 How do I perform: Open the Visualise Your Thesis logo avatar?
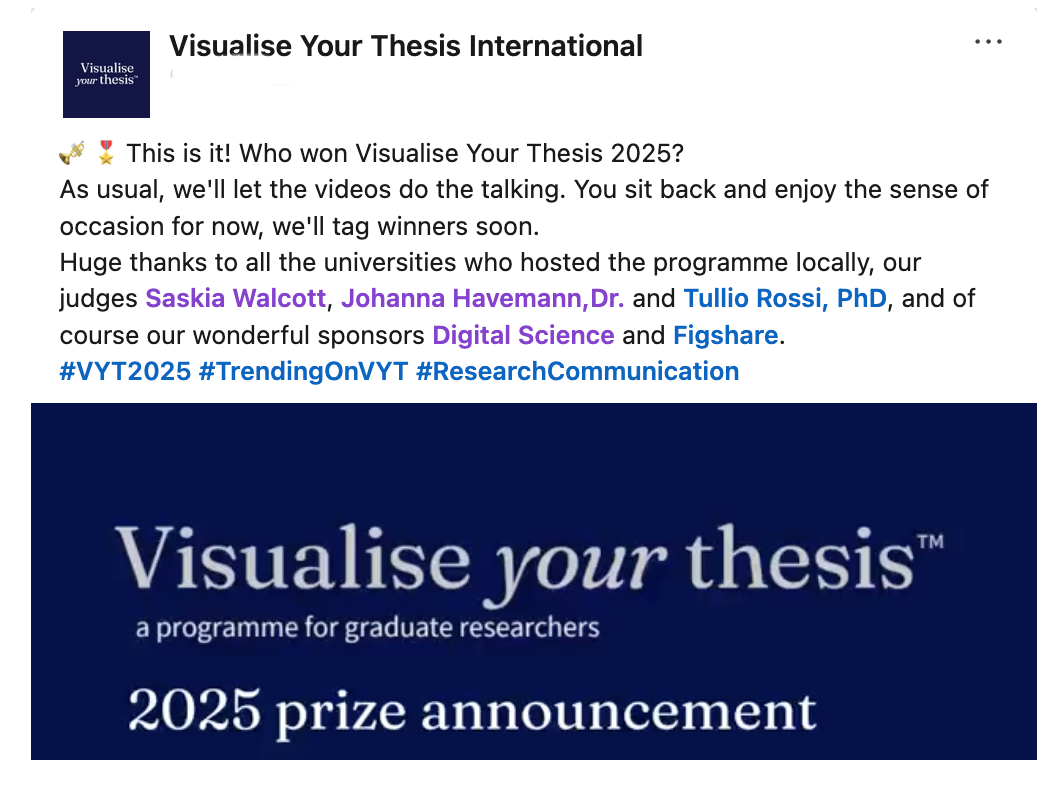(106, 74)
